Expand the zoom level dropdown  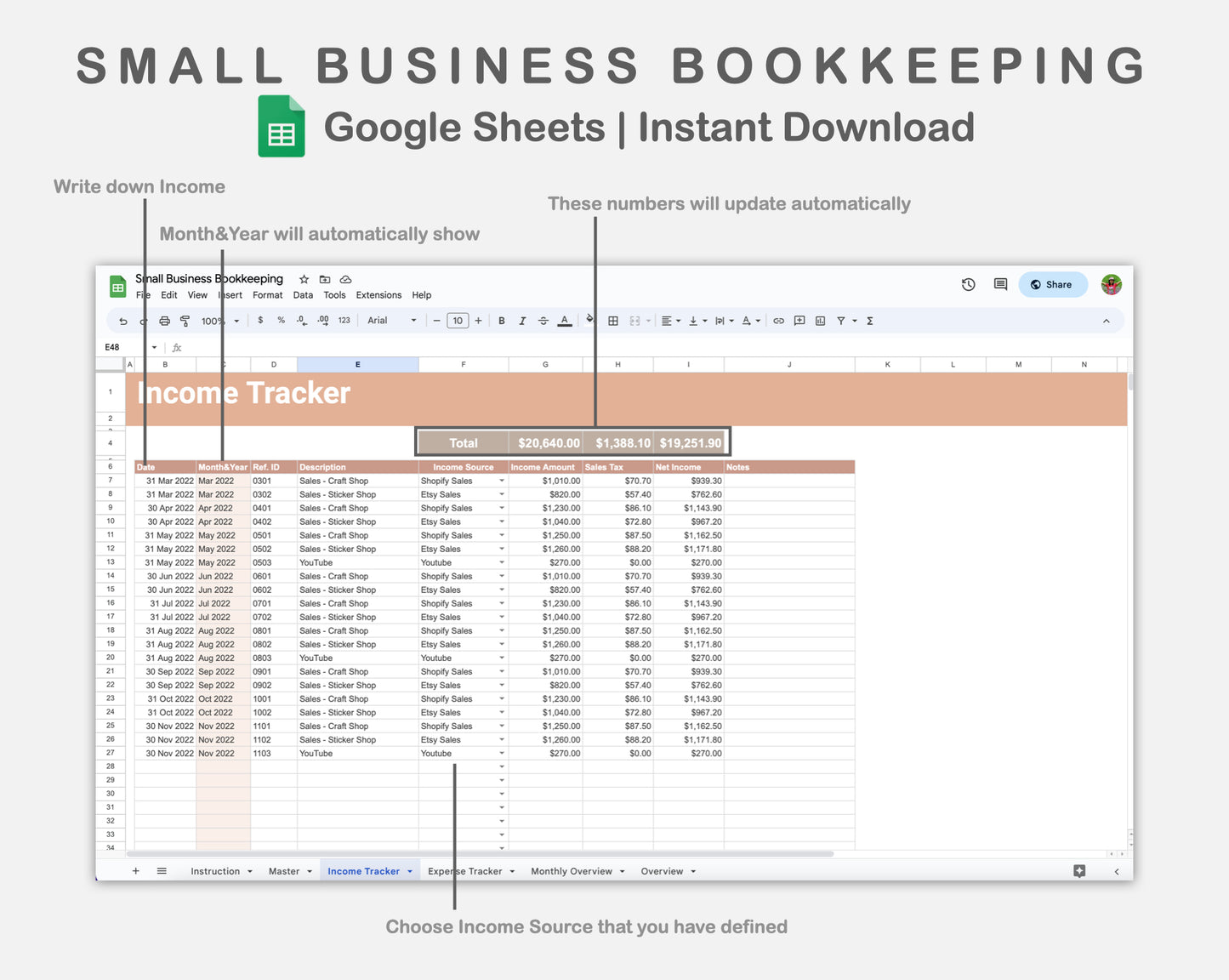click(236, 321)
